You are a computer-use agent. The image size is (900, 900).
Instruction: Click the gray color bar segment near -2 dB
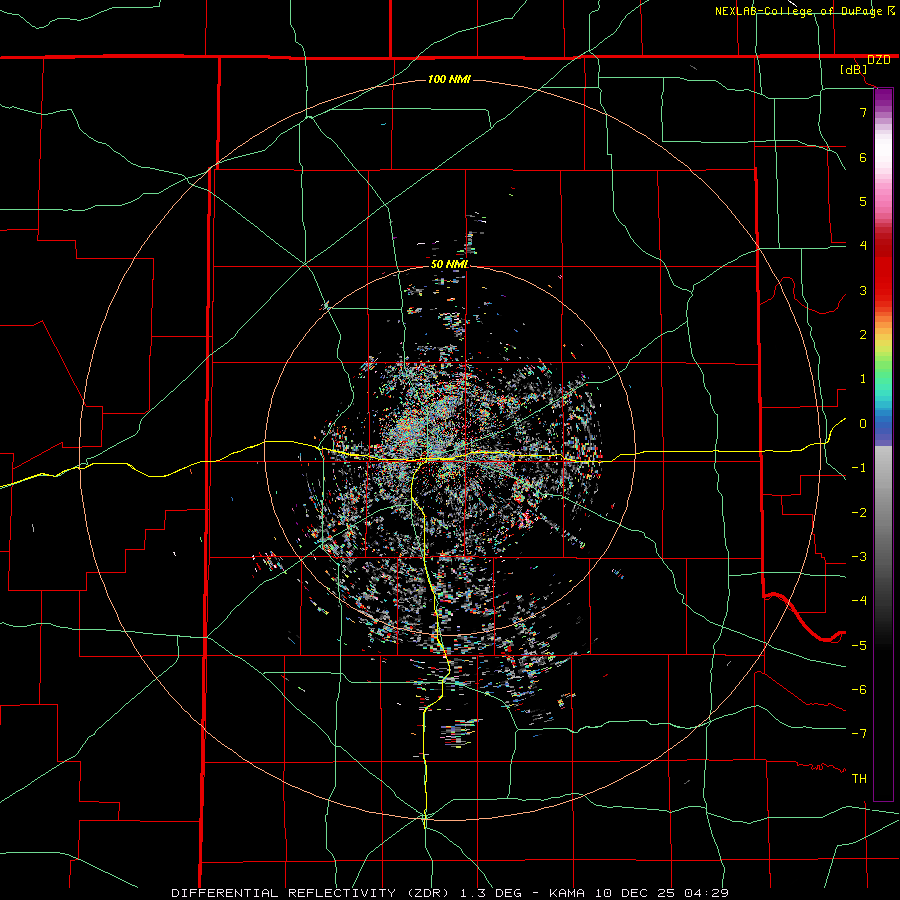coord(883,513)
